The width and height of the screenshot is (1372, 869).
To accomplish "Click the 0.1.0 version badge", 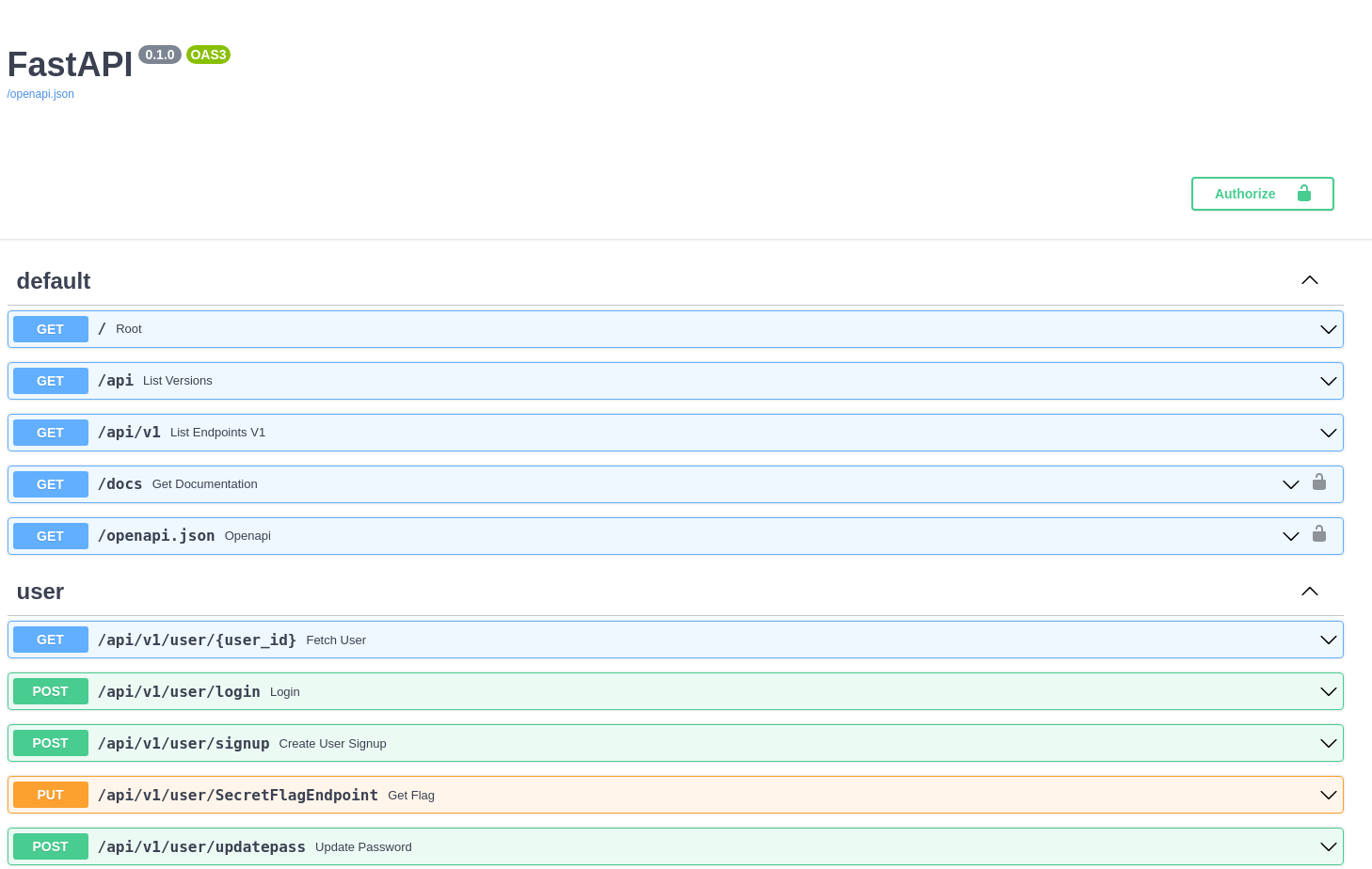I will (x=160, y=55).
